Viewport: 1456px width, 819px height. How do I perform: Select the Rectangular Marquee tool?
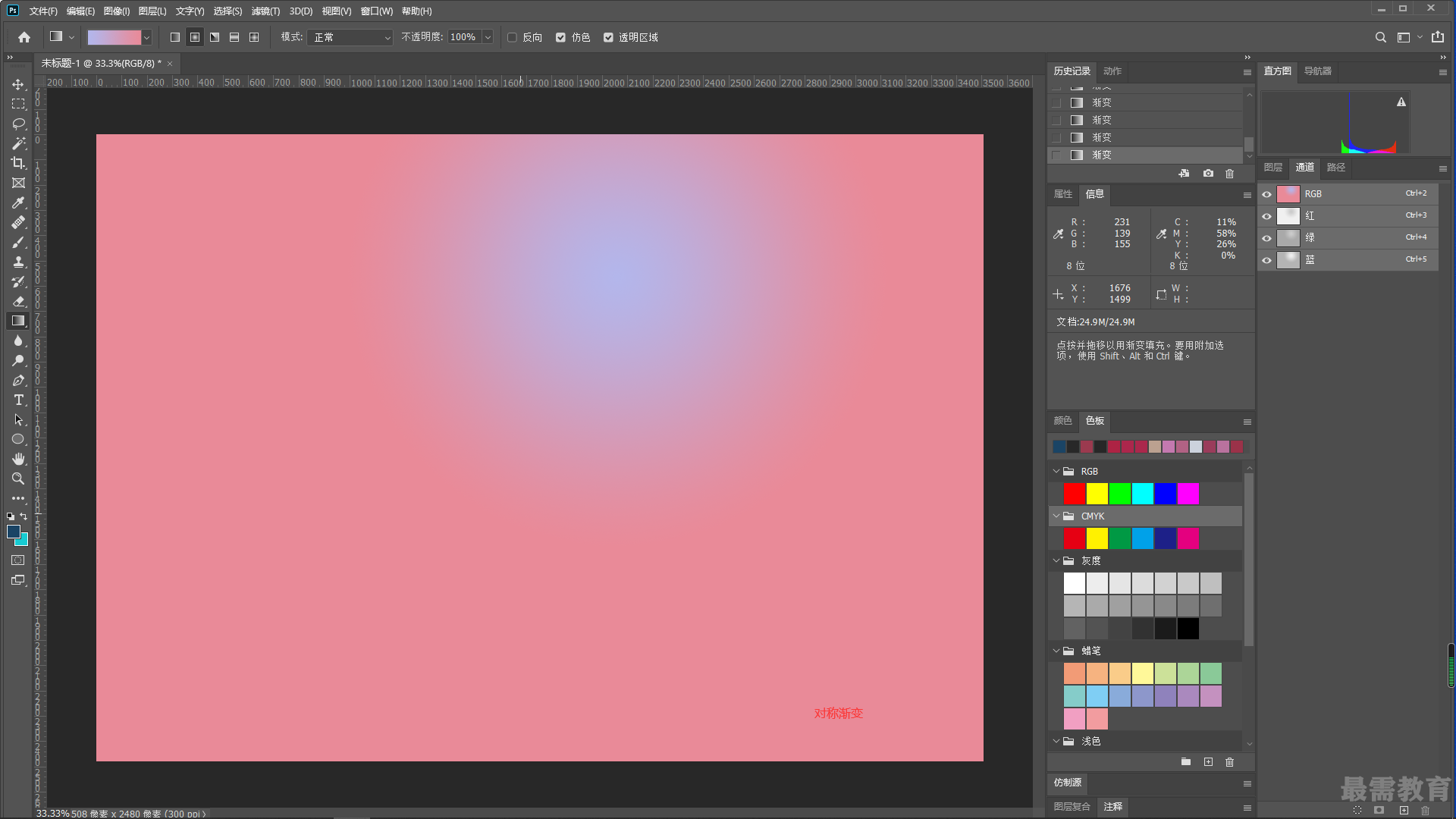pos(18,104)
